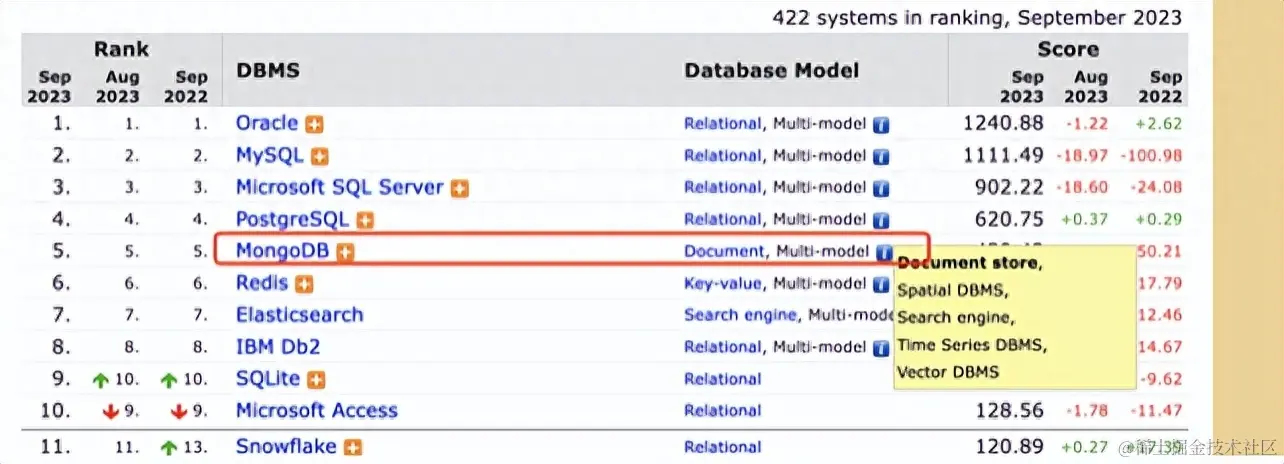Click green up arrow beside Snowflake Sep 2022 rank

click(x=170, y=448)
